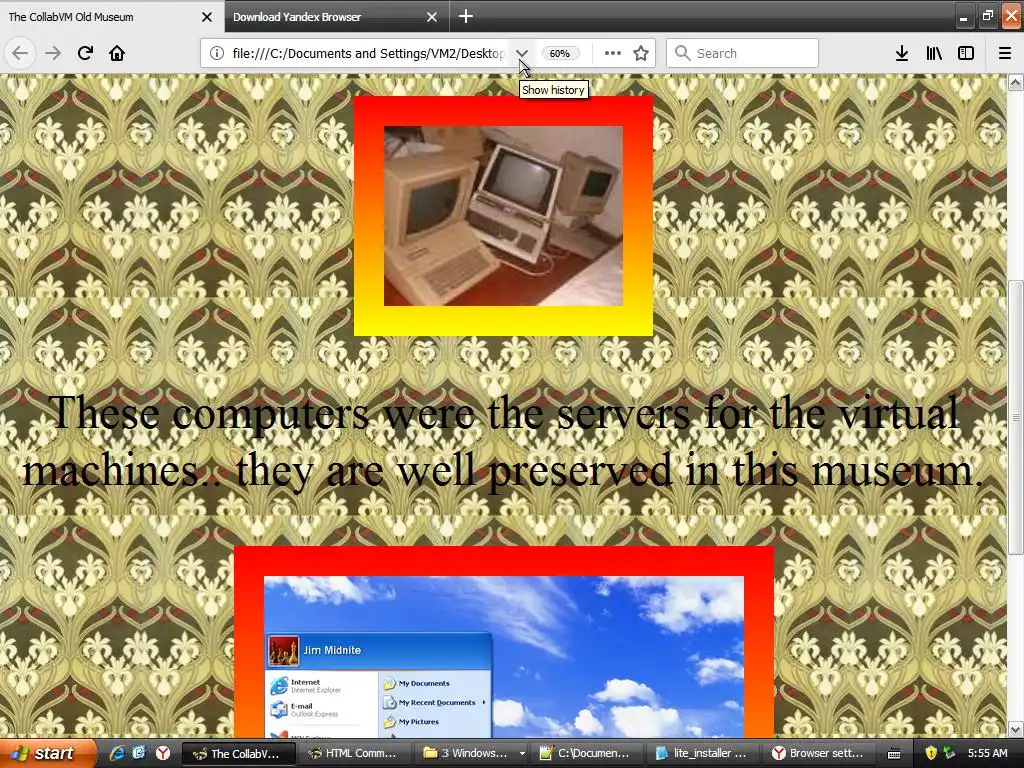The width and height of the screenshot is (1024, 768).
Task: Go back to the previous page
Action: pos(20,53)
